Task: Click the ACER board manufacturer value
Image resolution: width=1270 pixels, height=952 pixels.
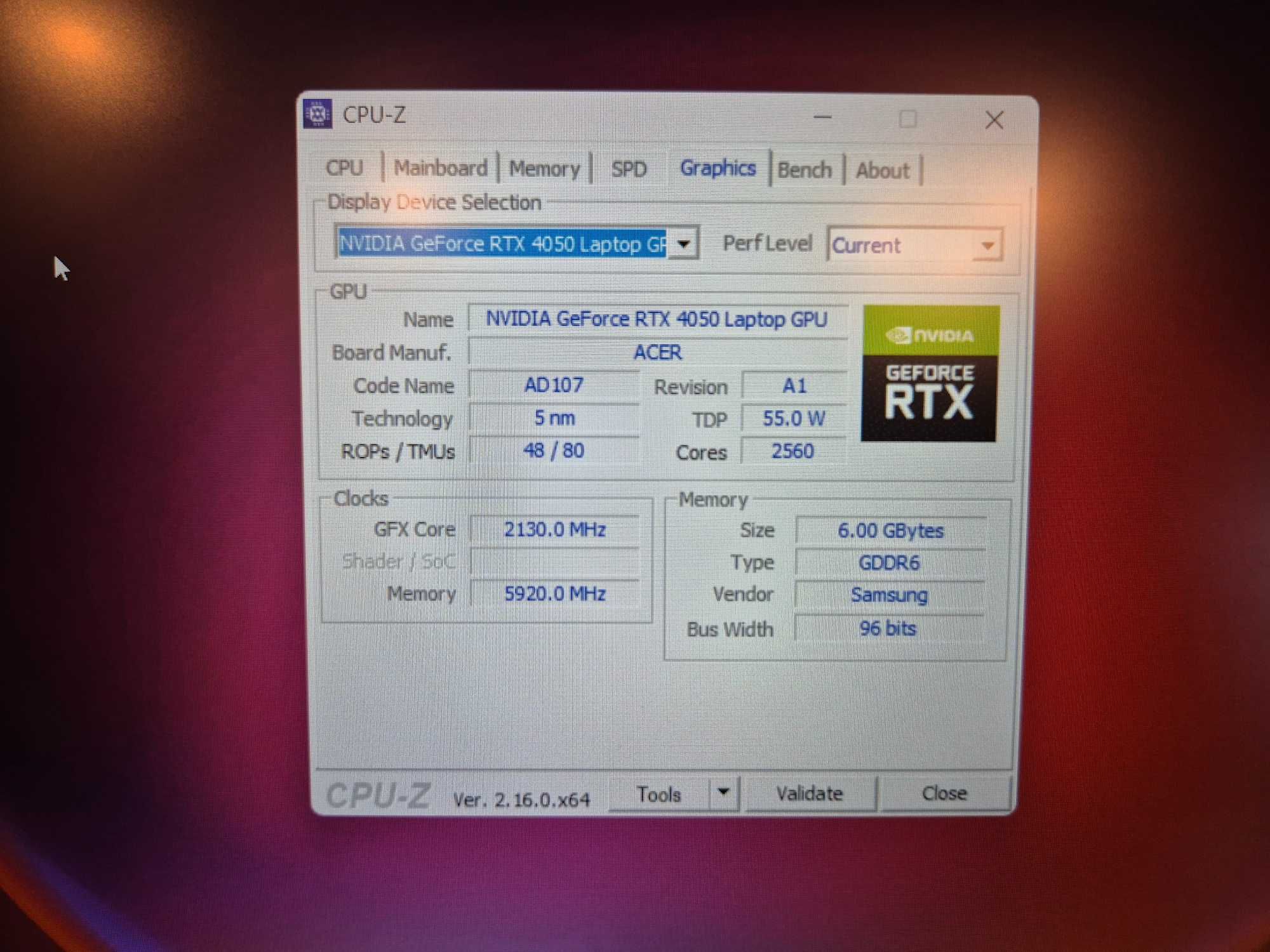Action: [657, 352]
